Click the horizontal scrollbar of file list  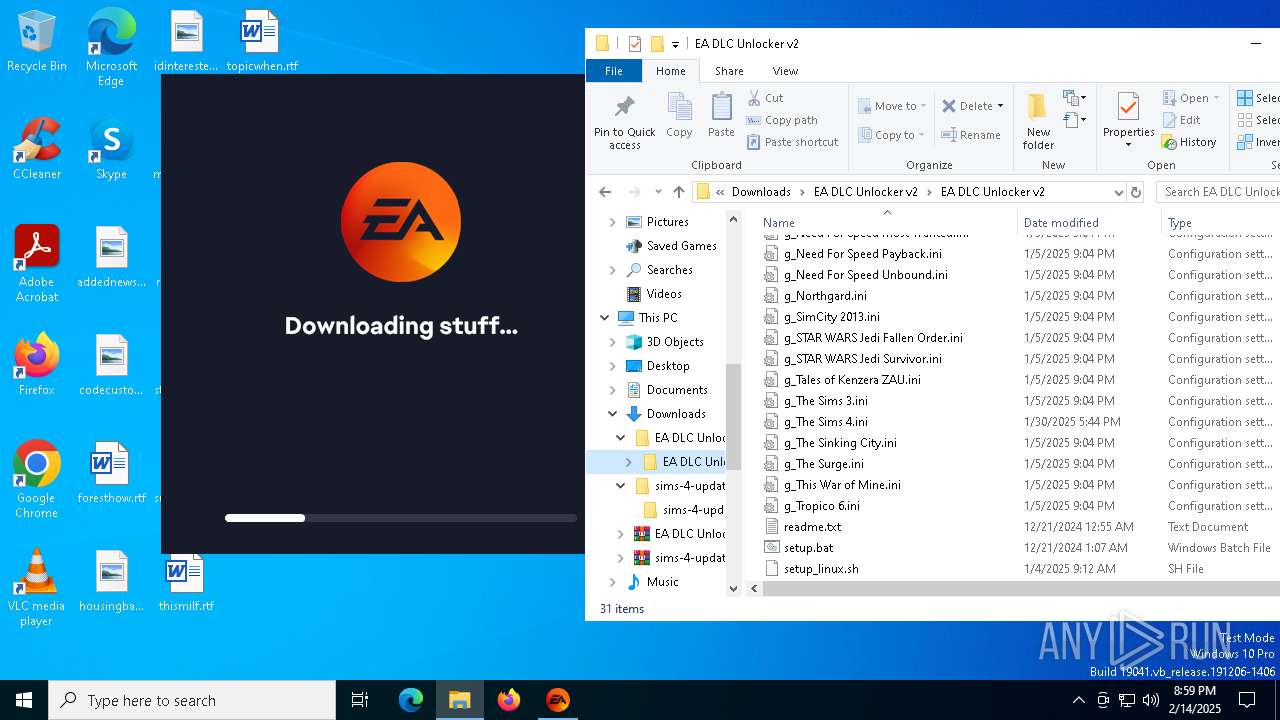click(x=1020, y=589)
